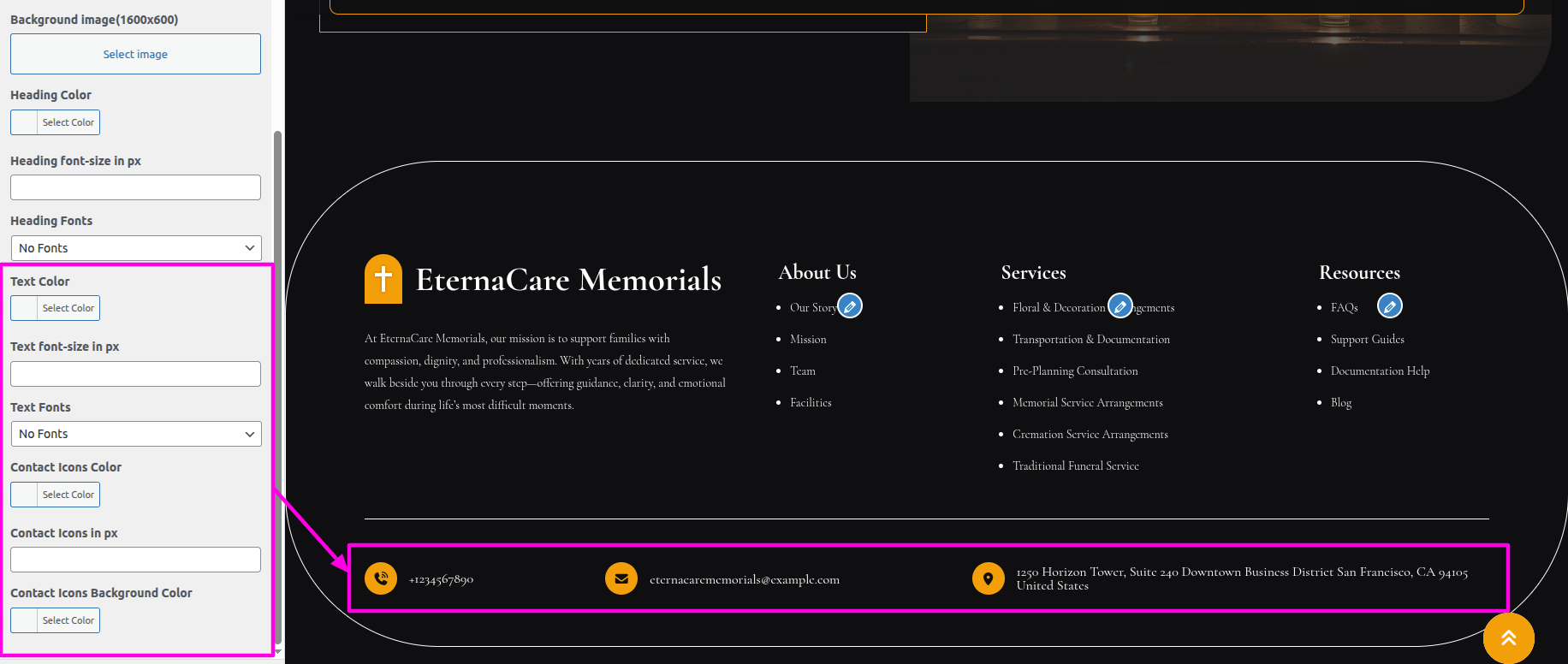Click the Select image button
The width and height of the screenshot is (1568, 664).
tap(135, 54)
